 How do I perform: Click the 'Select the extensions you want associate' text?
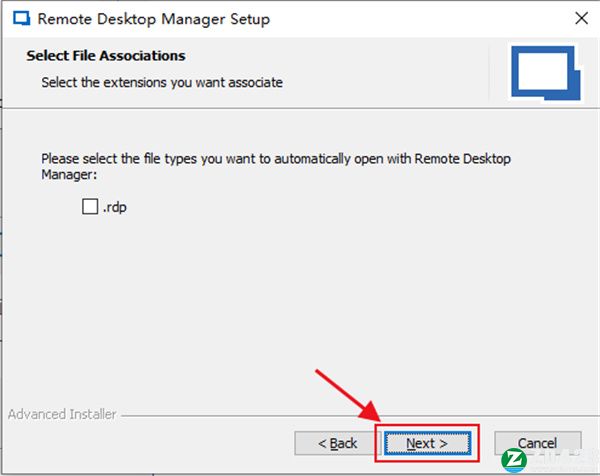pos(162,83)
